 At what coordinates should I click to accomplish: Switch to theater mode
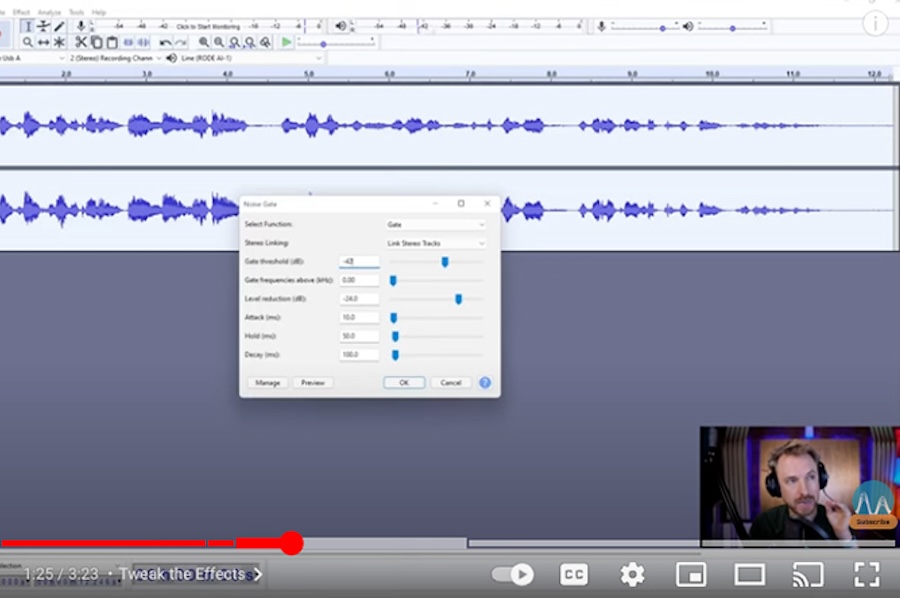point(750,574)
